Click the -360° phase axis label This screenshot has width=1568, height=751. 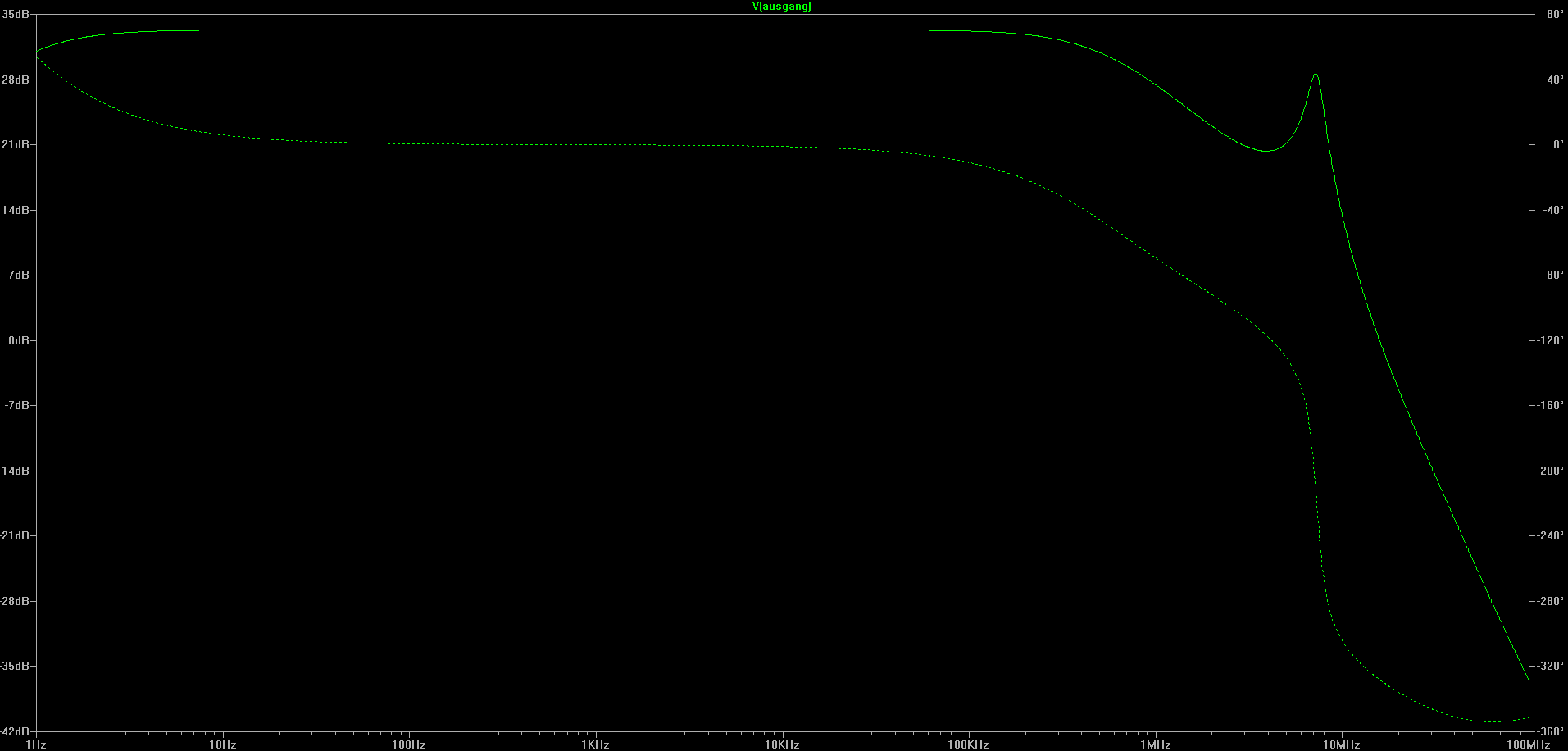coord(1551,731)
